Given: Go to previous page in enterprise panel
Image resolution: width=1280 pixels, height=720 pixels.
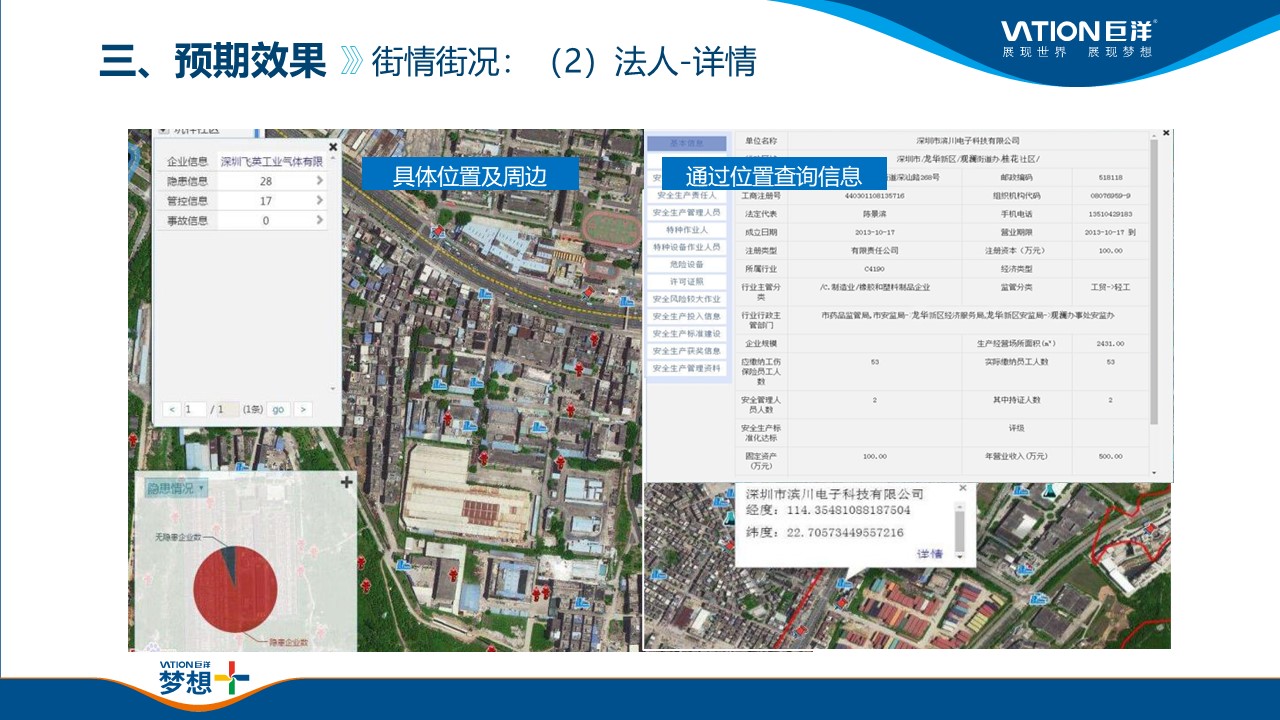Looking at the screenshot, I should [x=171, y=409].
